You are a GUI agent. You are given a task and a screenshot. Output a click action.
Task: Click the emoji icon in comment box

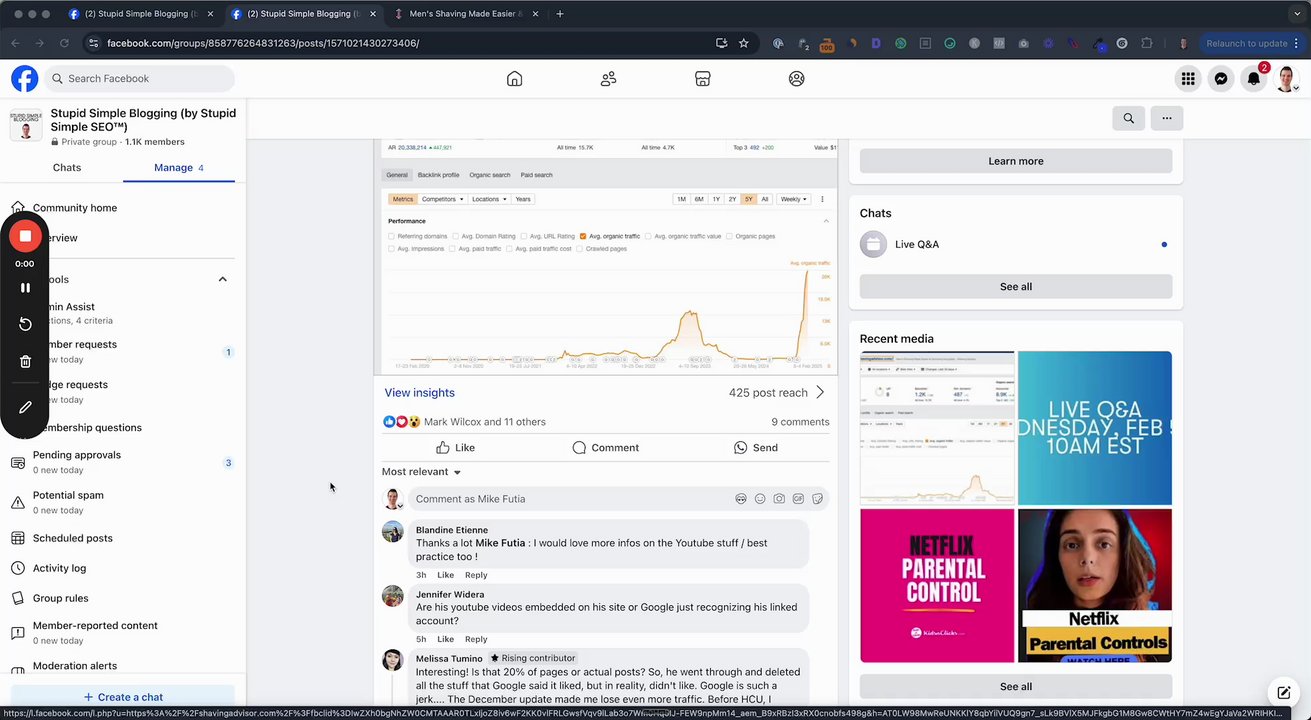point(760,499)
